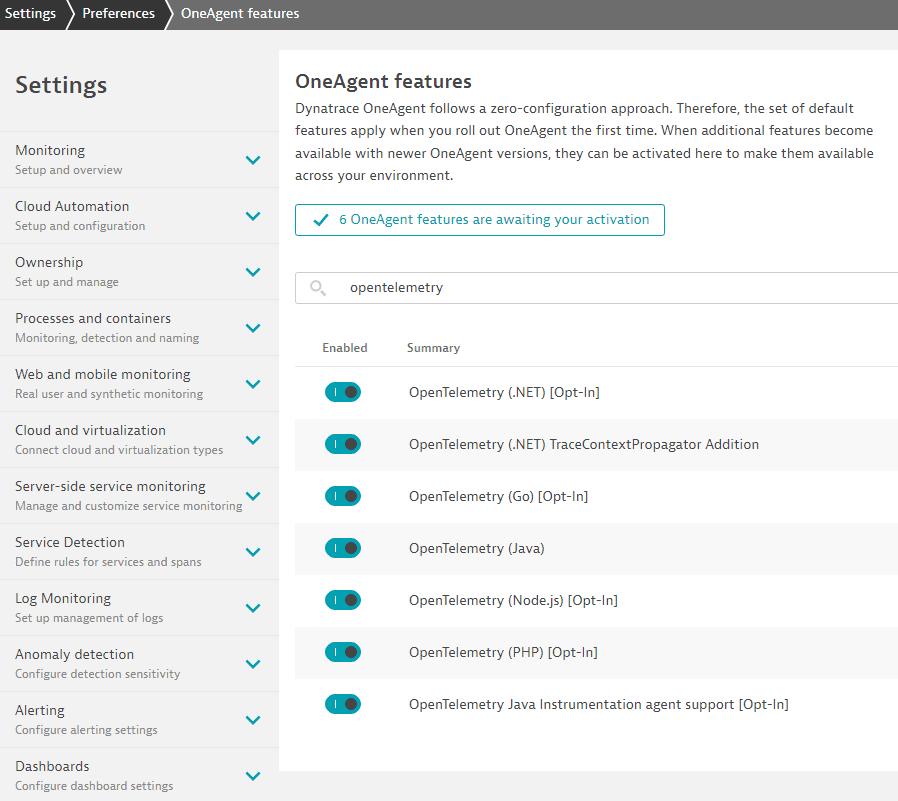Open Monitoring settings menu item
Screen dimensions: 898x801
(x=139, y=160)
